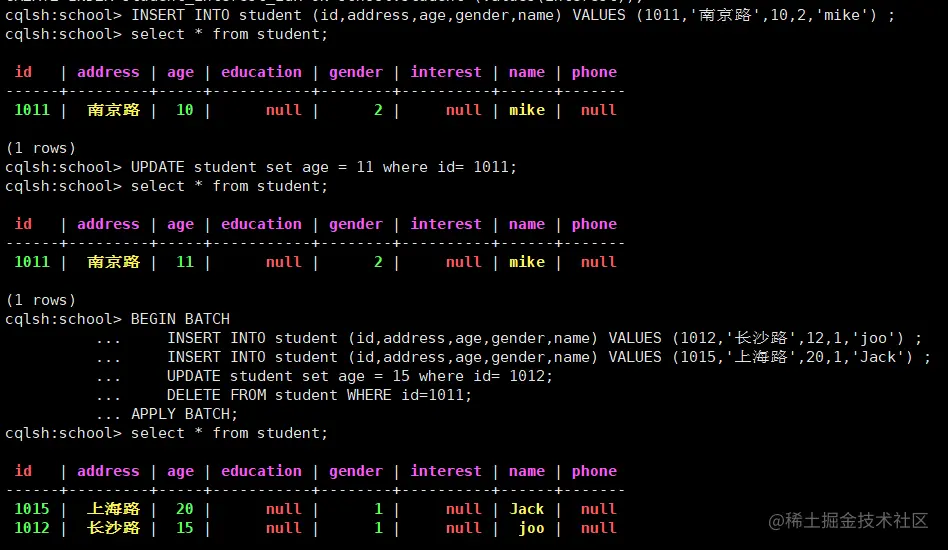Viewport: 948px width, 550px height.
Task: Click the education null in joo's row
Action: 284,528
